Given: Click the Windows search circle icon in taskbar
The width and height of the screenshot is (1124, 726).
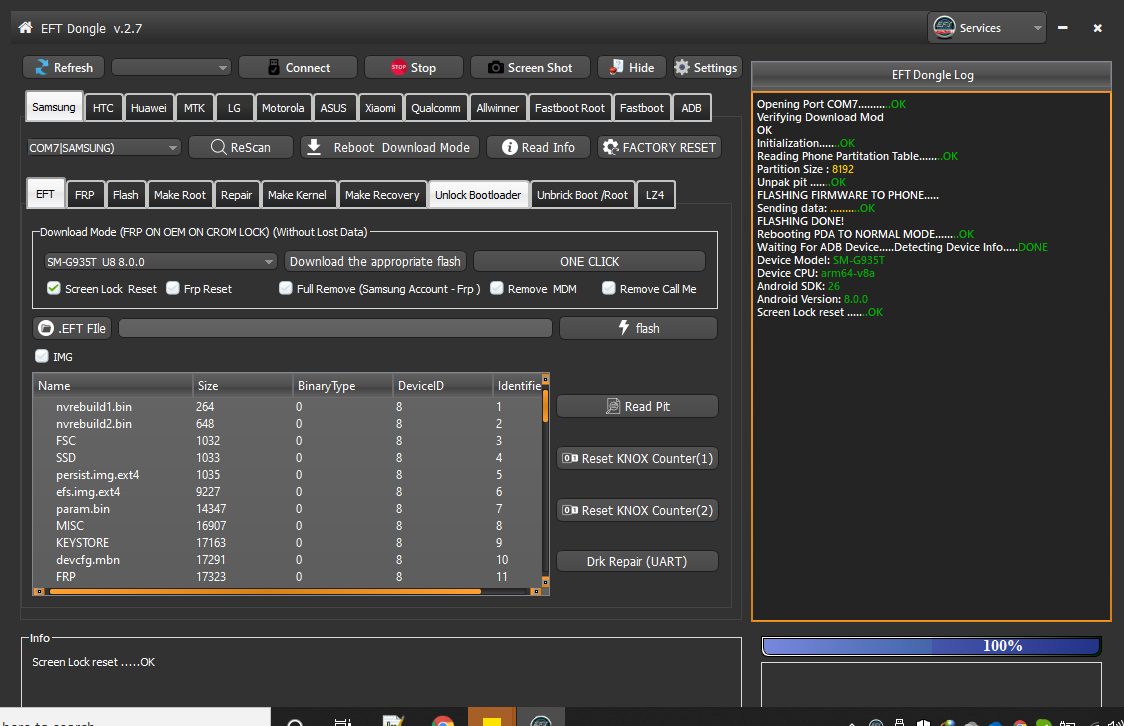Looking at the screenshot, I should pos(295,722).
